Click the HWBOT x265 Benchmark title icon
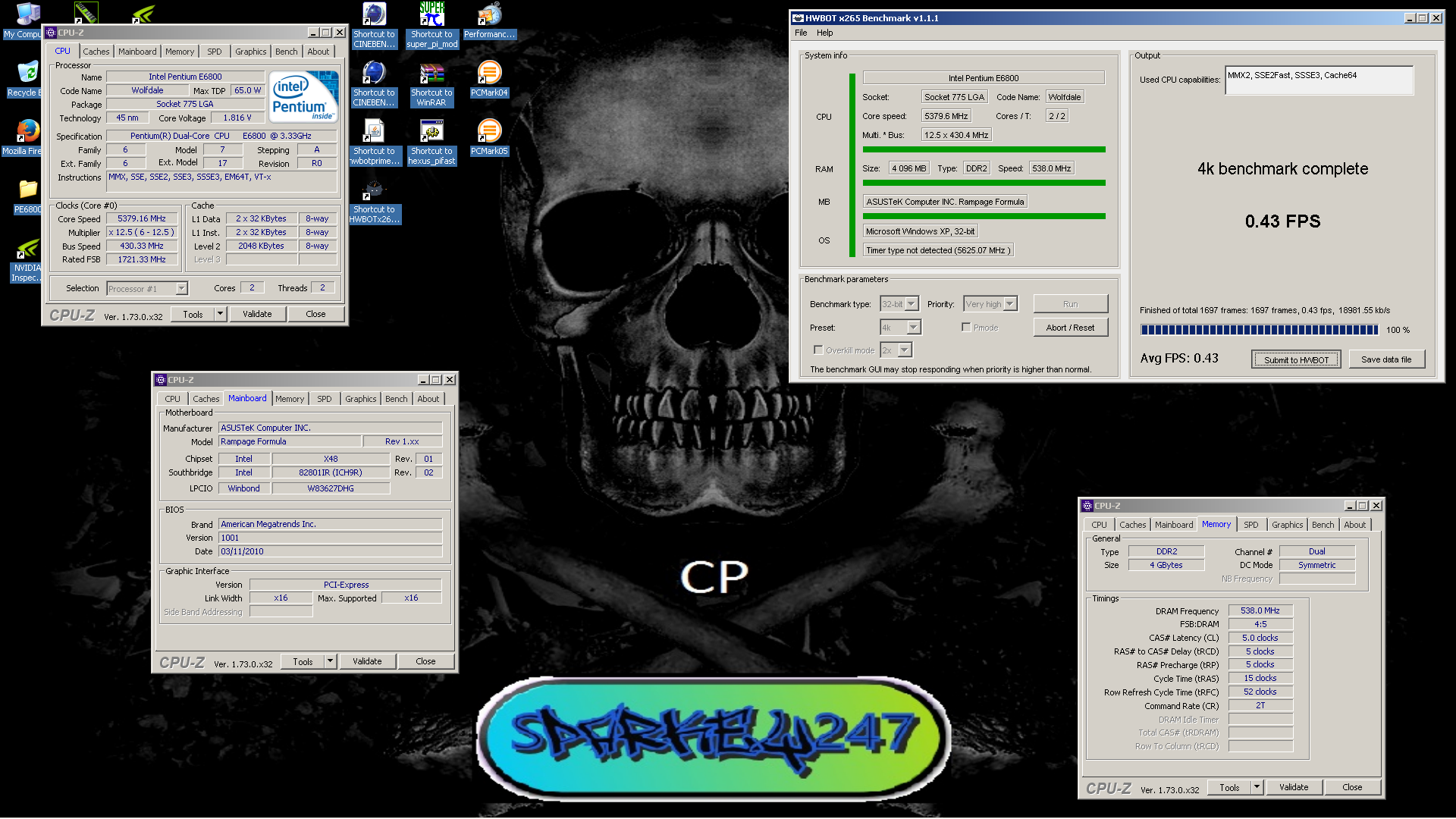The width and height of the screenshot is (1456, 819). click(798, 18)
